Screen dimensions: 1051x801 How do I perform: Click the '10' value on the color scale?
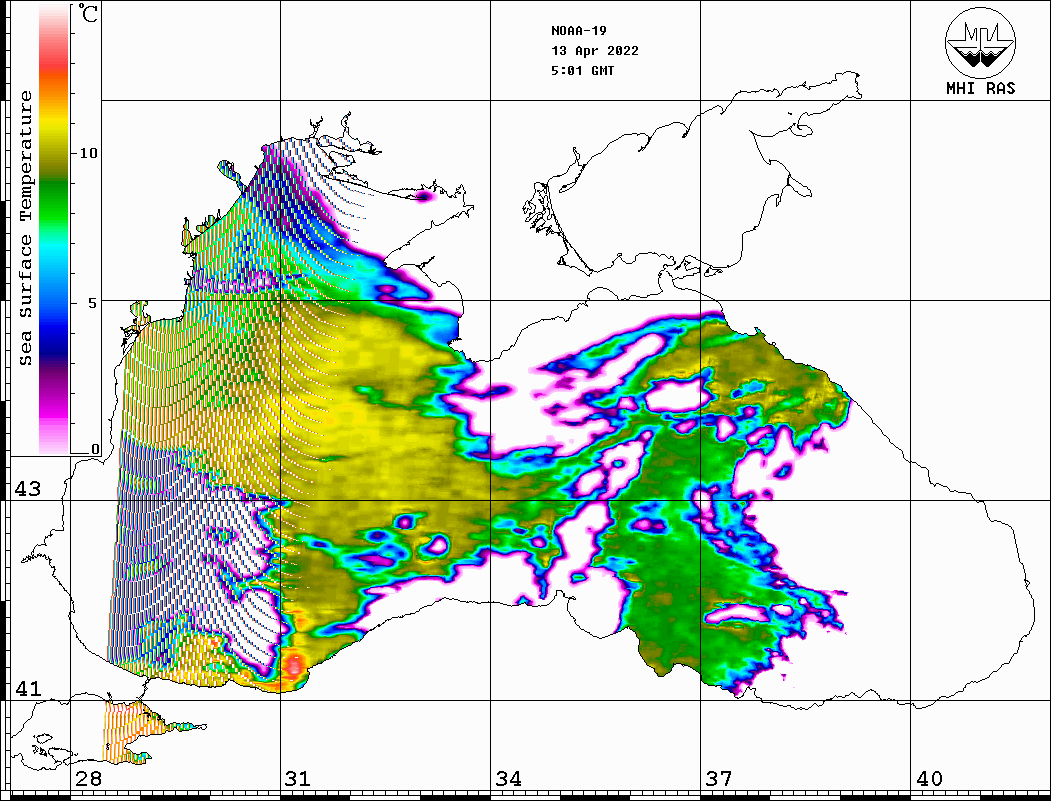pos(88,153)
